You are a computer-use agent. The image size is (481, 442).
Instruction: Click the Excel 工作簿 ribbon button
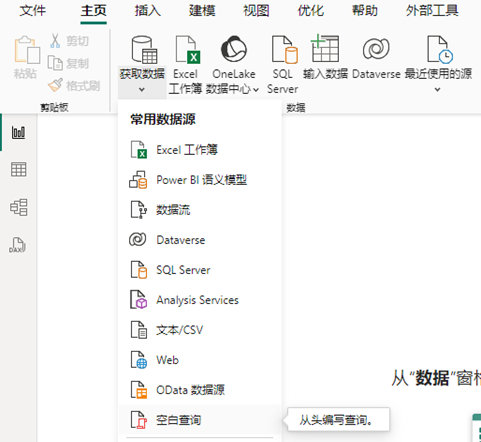pyautogui.click(x=185, y=65)
